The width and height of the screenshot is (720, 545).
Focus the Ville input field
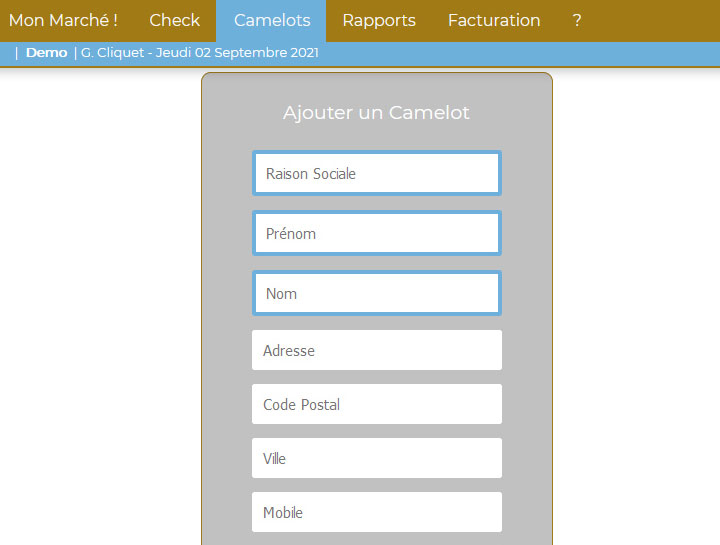377,458
